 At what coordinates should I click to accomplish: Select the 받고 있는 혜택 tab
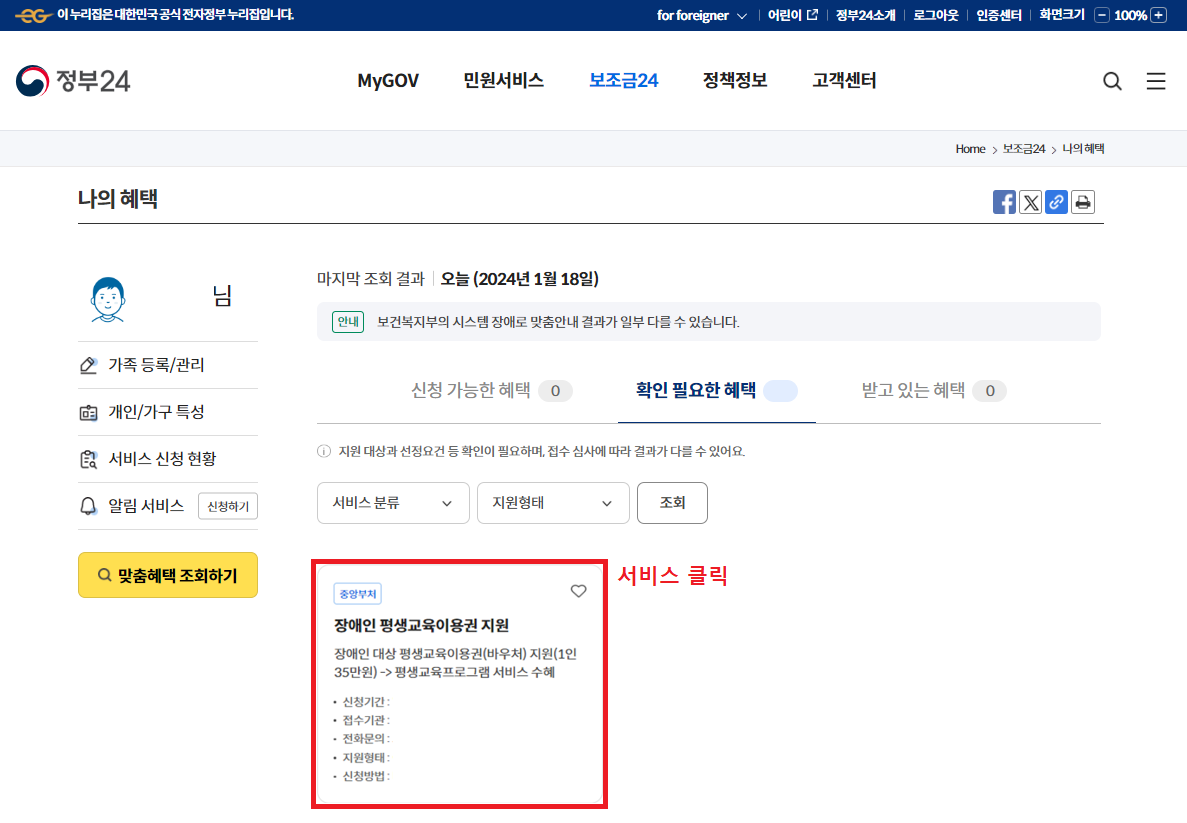933,391
